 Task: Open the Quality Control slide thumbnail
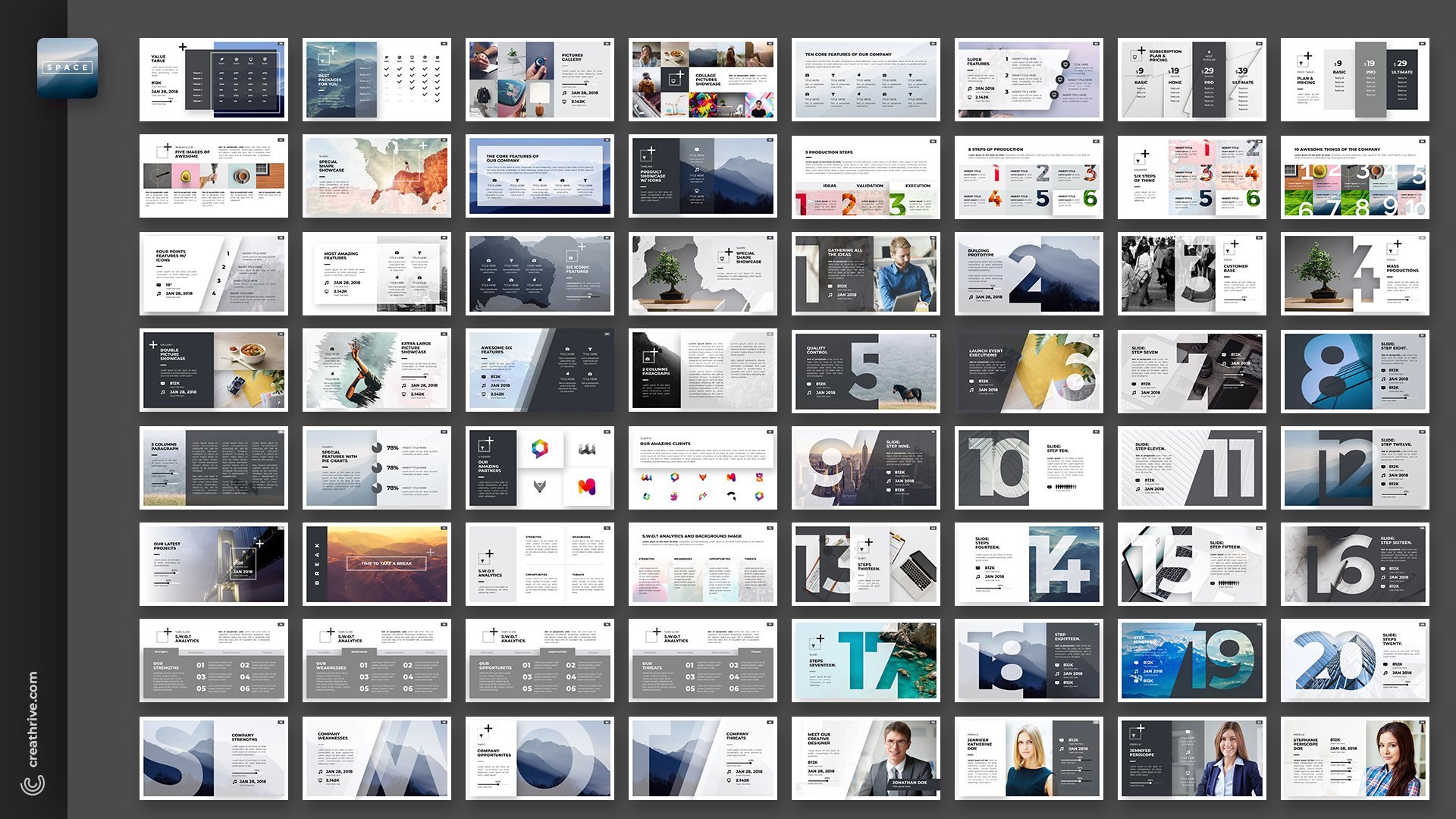(x=865, y=370)
